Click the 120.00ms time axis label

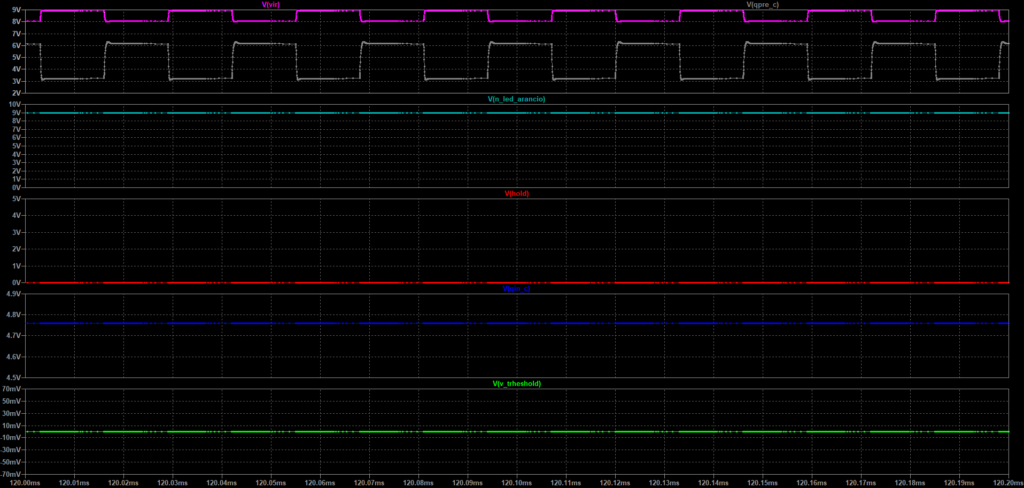(x=25, y=483)
